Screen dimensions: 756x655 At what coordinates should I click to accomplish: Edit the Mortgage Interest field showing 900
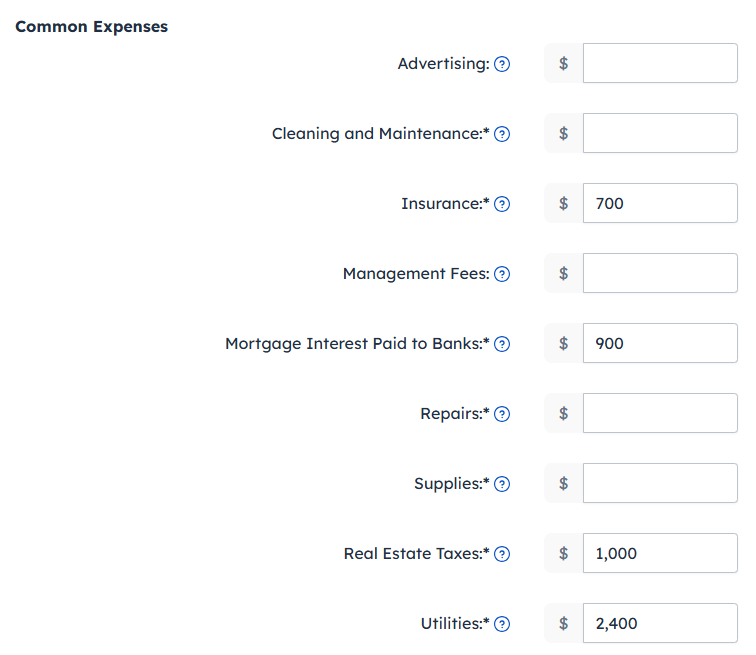click(x=660, y=343)
